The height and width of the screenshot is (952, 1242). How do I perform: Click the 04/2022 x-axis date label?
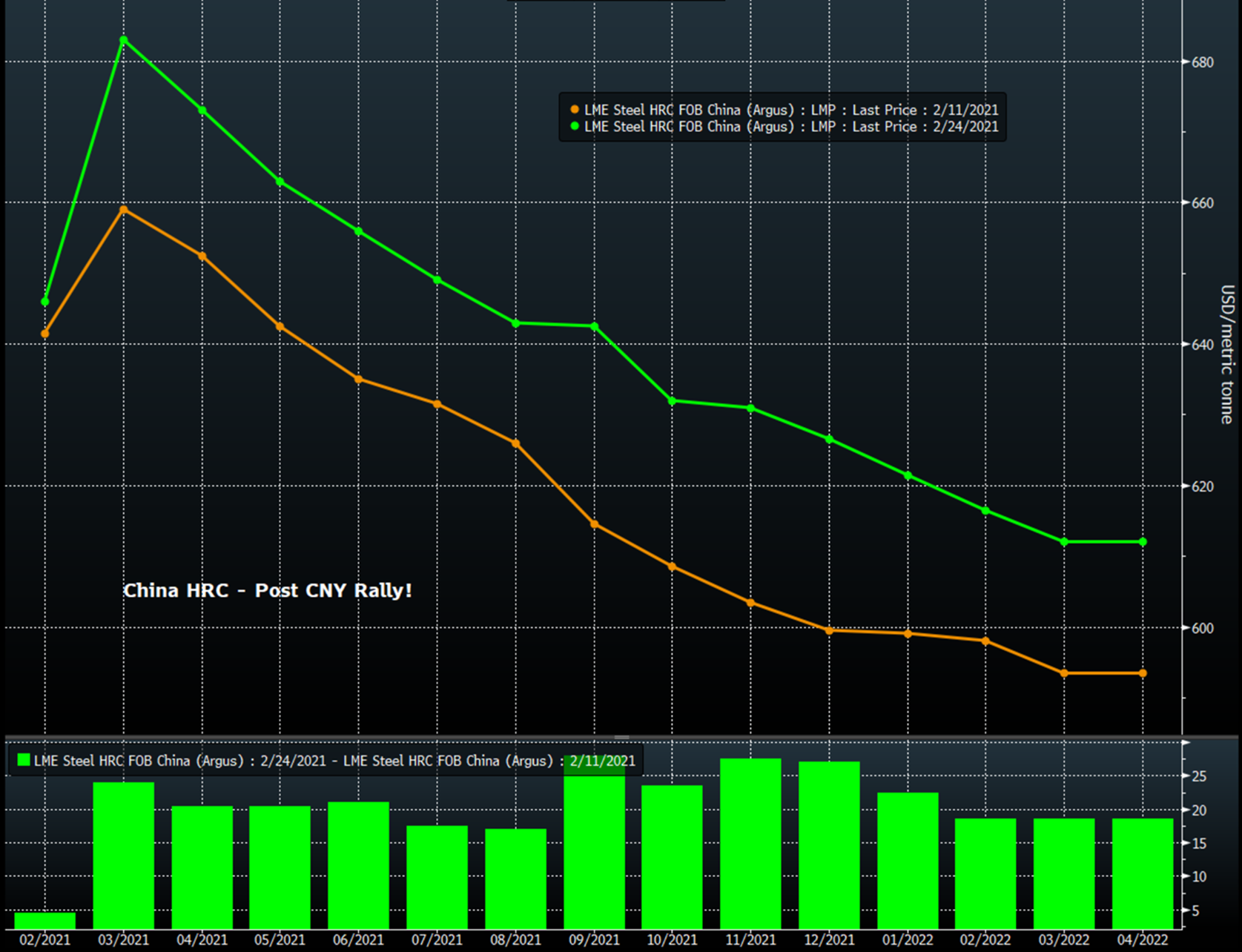pyautogui.click(x=1143, y=939)
